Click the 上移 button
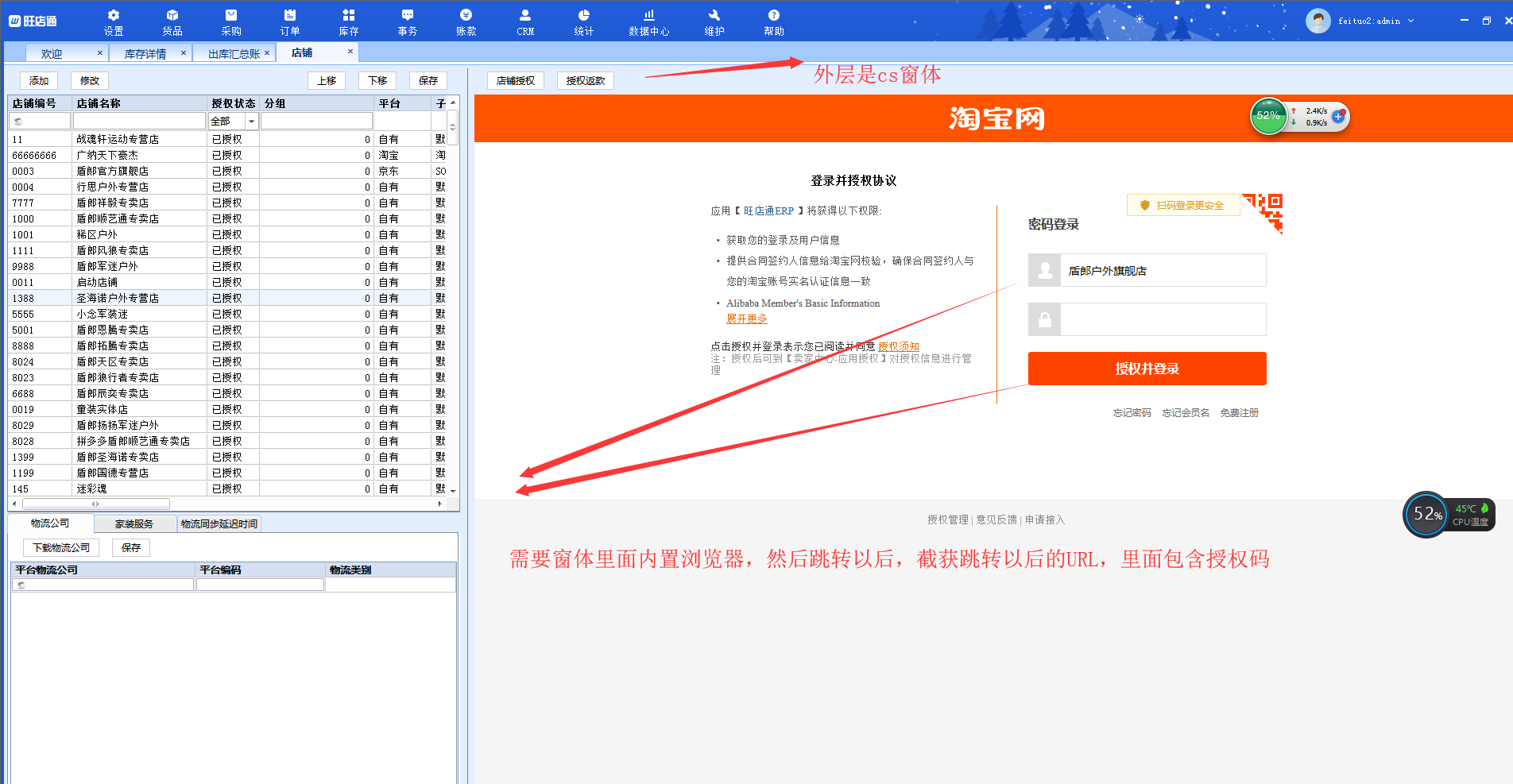1513x784 pixels. tap(327, 80)
